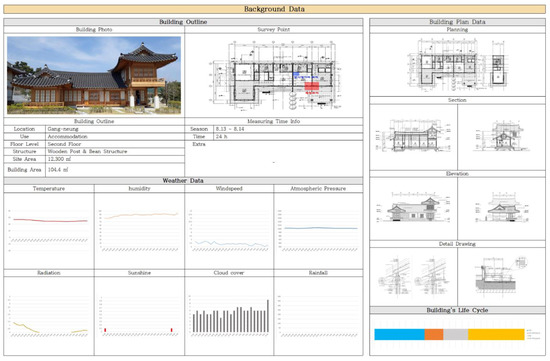Screen dimensions: 550x361
Task: Click the Cloud cover bar chart
Action: pos(229,316)
